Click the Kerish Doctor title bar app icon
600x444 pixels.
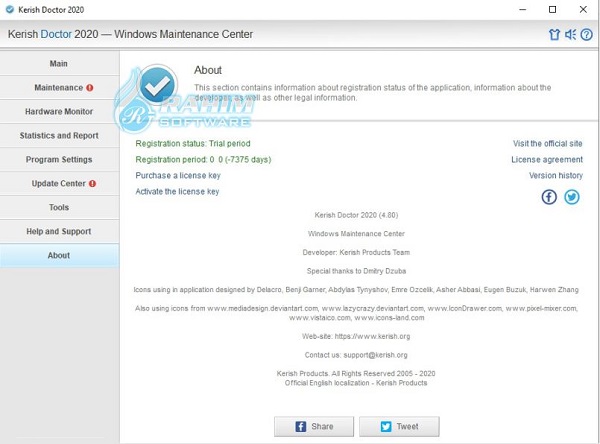pyautogui.click(x=10, y=10)
